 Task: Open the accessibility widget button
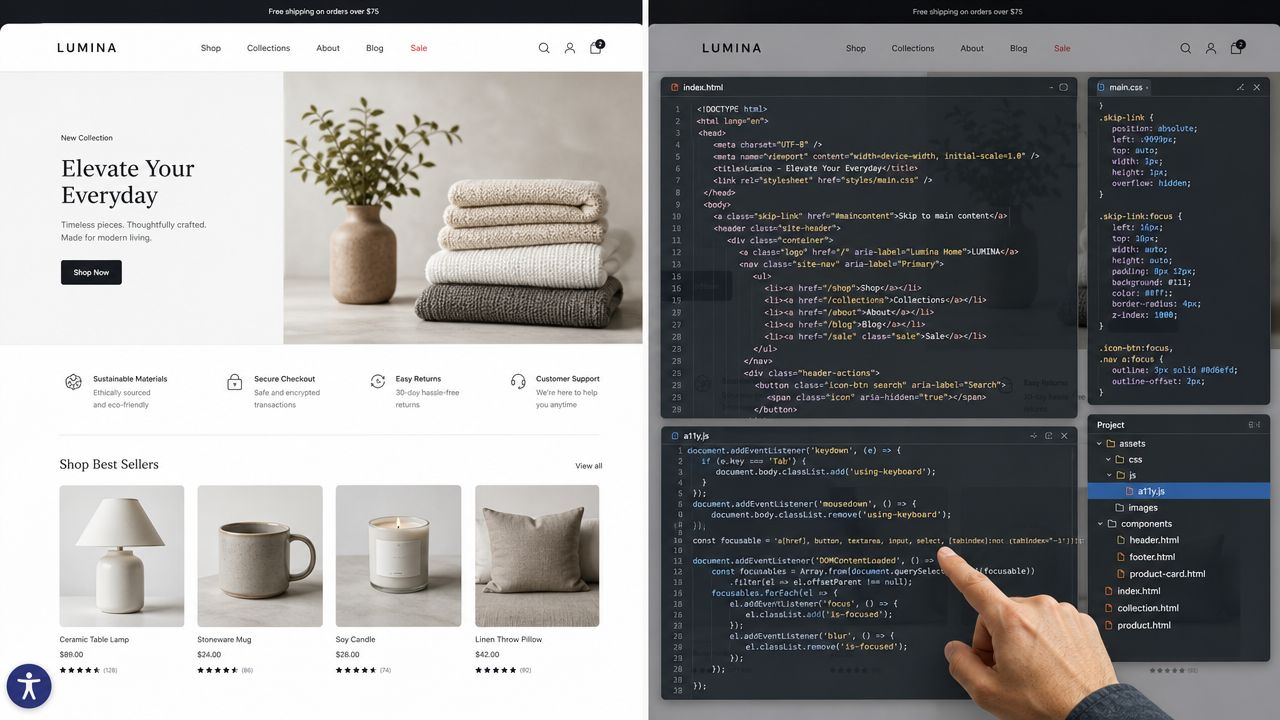click(29, 686)
